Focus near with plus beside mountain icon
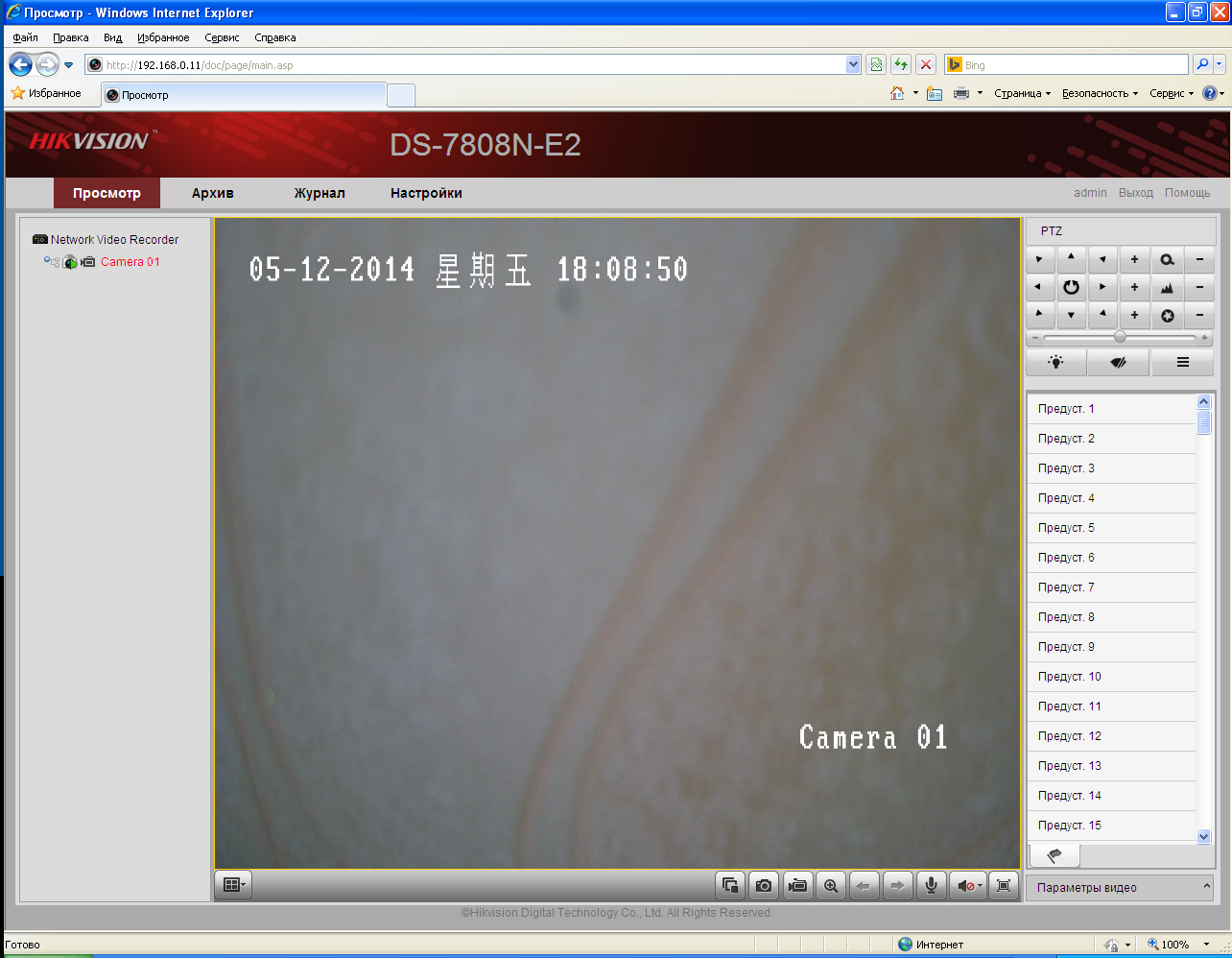 click(x=1134, y=287)
